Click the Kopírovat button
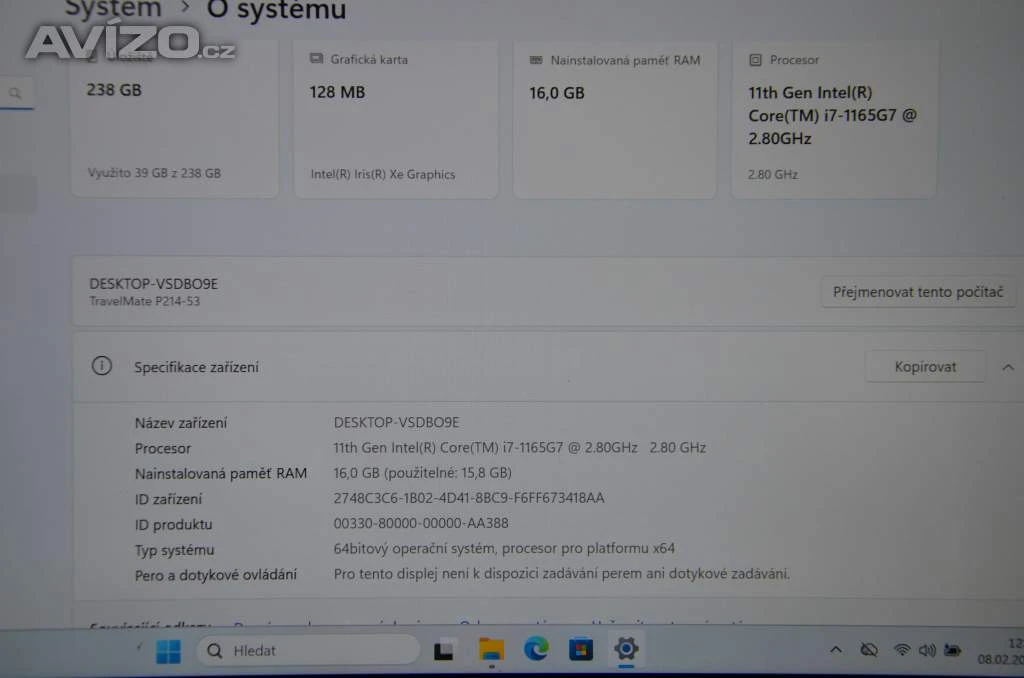 (x=925, y=367)
